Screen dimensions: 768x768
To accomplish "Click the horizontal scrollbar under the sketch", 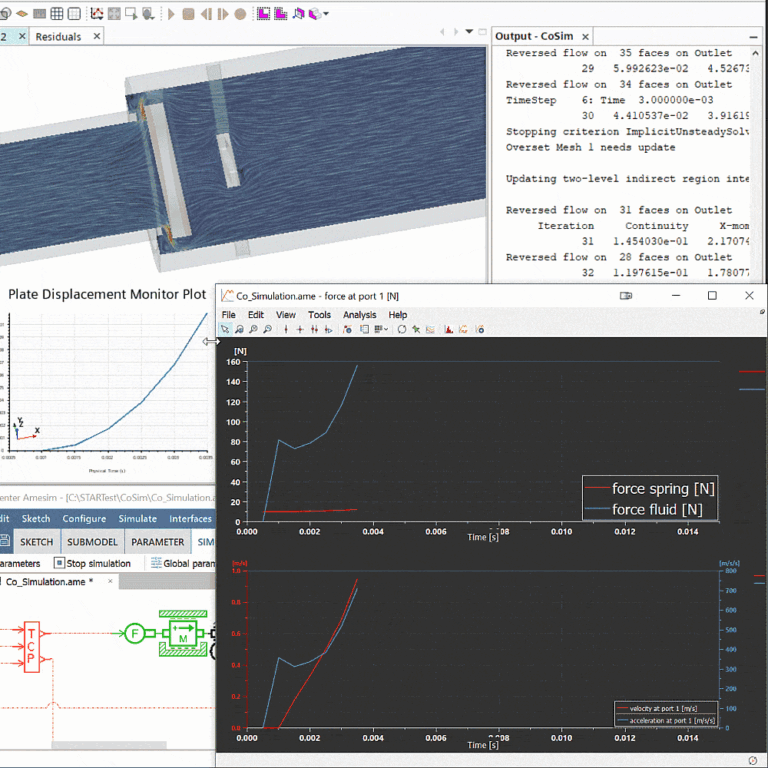I will pos(108,744).
